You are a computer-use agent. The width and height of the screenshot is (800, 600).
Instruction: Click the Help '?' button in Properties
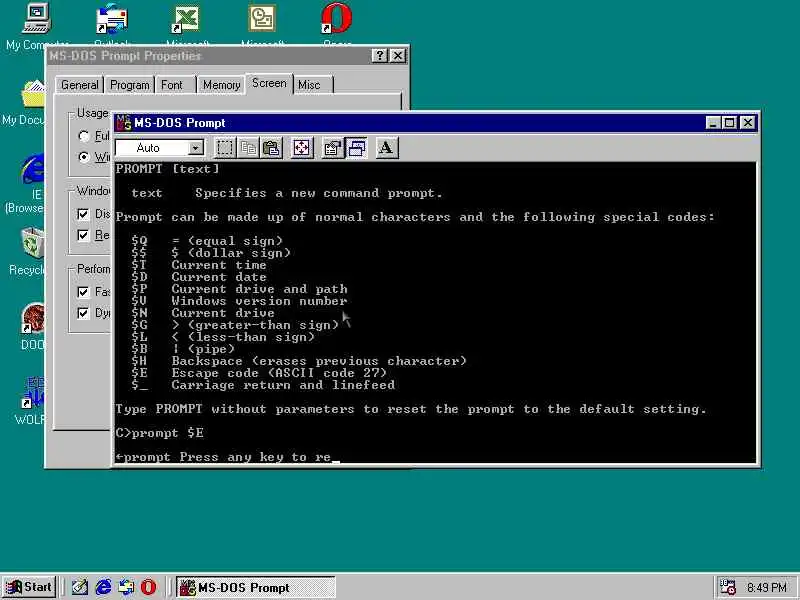pyautogui.click(x=380, y=56)
